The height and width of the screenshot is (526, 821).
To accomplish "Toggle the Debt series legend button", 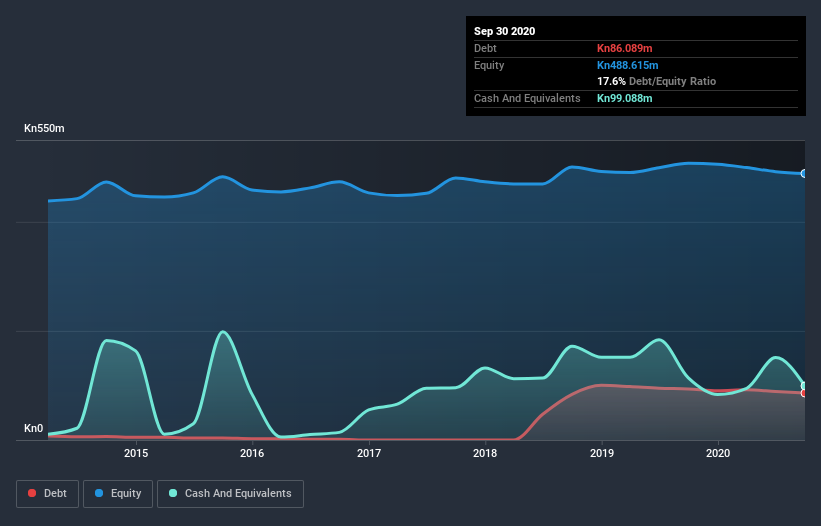I will (x=47, y=494).
